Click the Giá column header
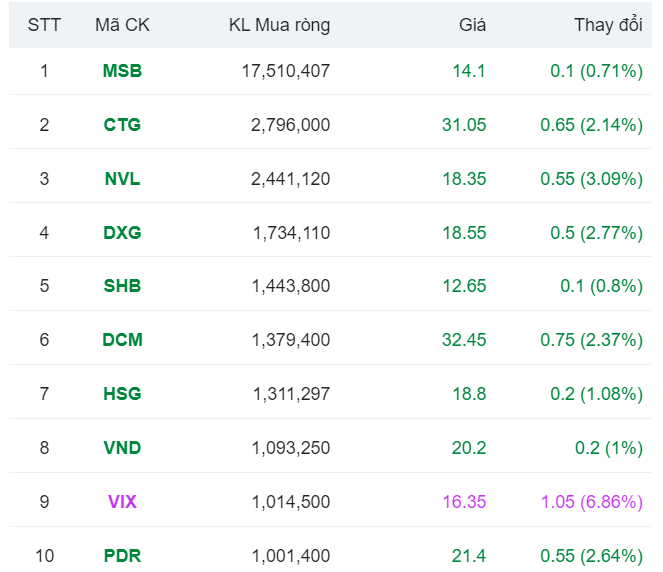Screen dimensions: 663x572 [472, 25]
